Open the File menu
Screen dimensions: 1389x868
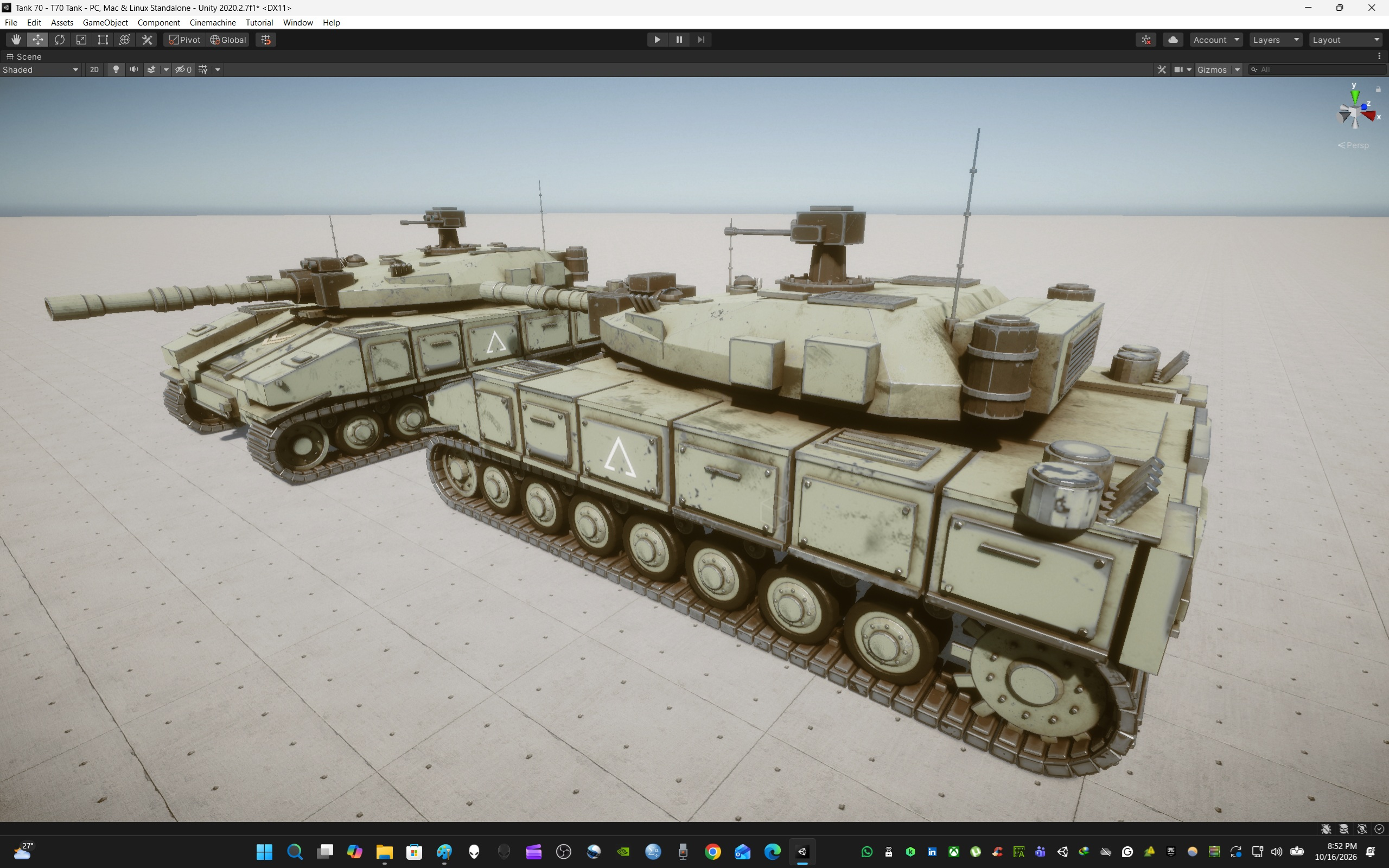tap(11, 22)
